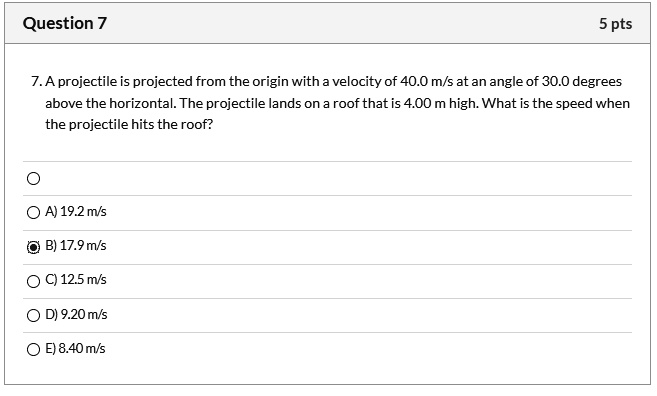Click the line beginning 'above the horizontal'
Image resolution: width=657 pixels, height=396 pixels.
tap(337, 103)
